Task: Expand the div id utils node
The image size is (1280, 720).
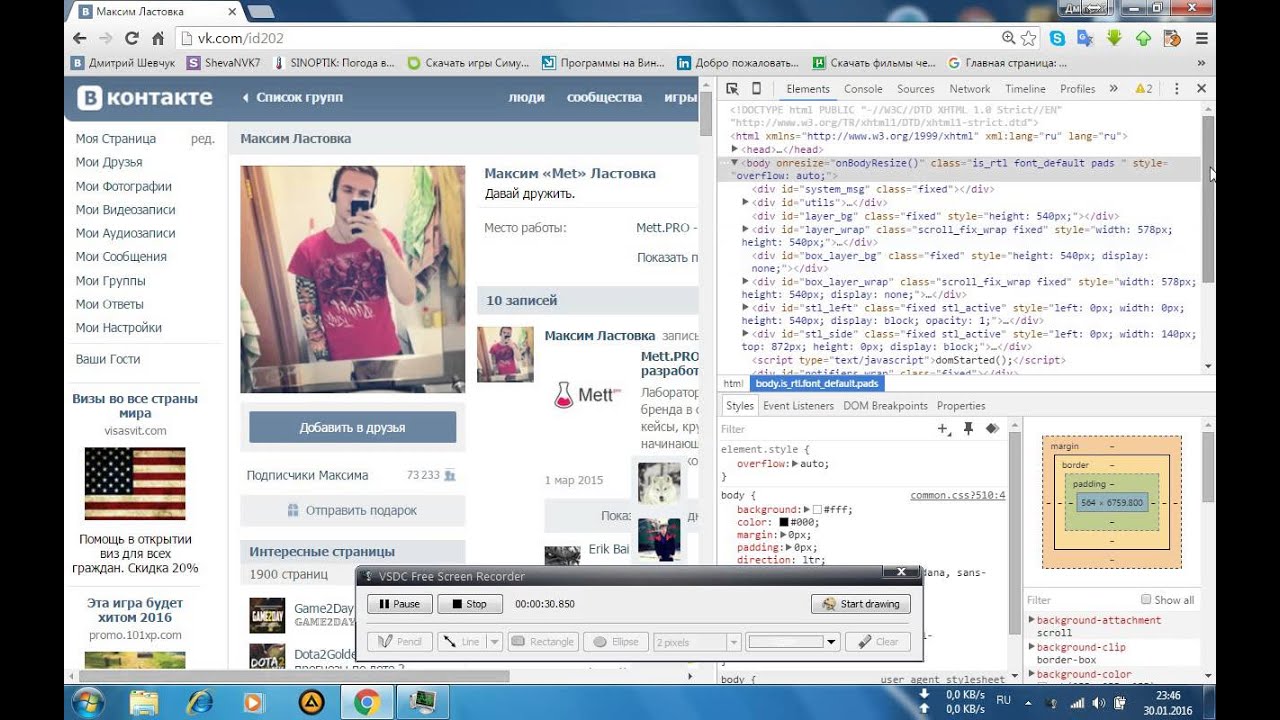Action: (746, 202)
